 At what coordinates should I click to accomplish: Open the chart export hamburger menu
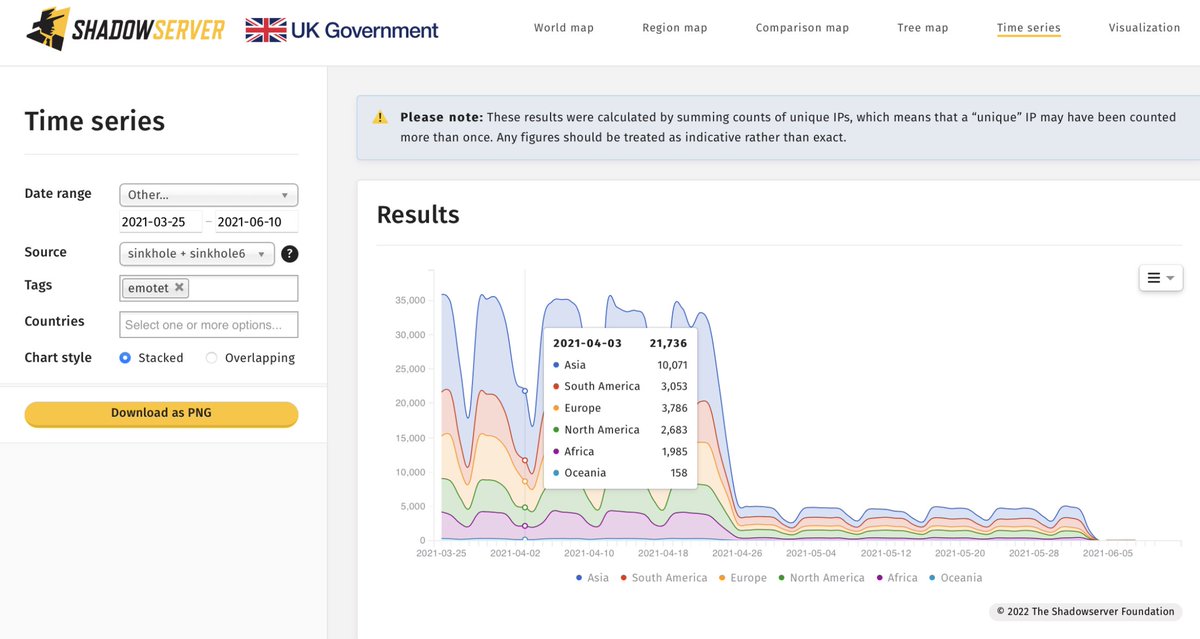(x=1160, y=277)
